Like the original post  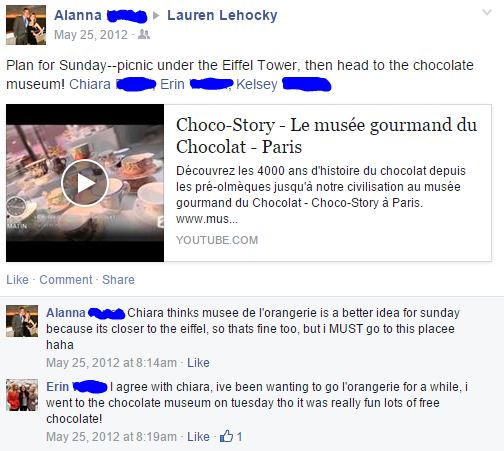click(x=17, y=280)
